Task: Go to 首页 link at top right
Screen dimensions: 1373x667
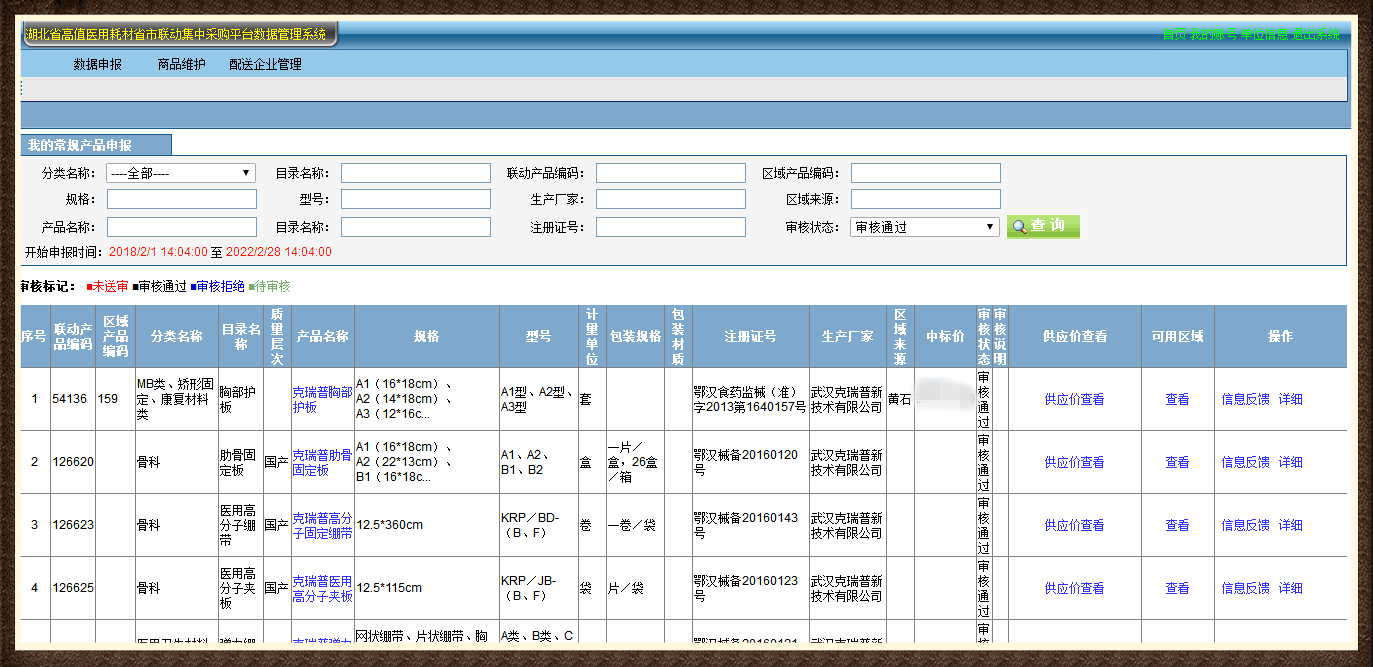Action: coord(1173,34)
